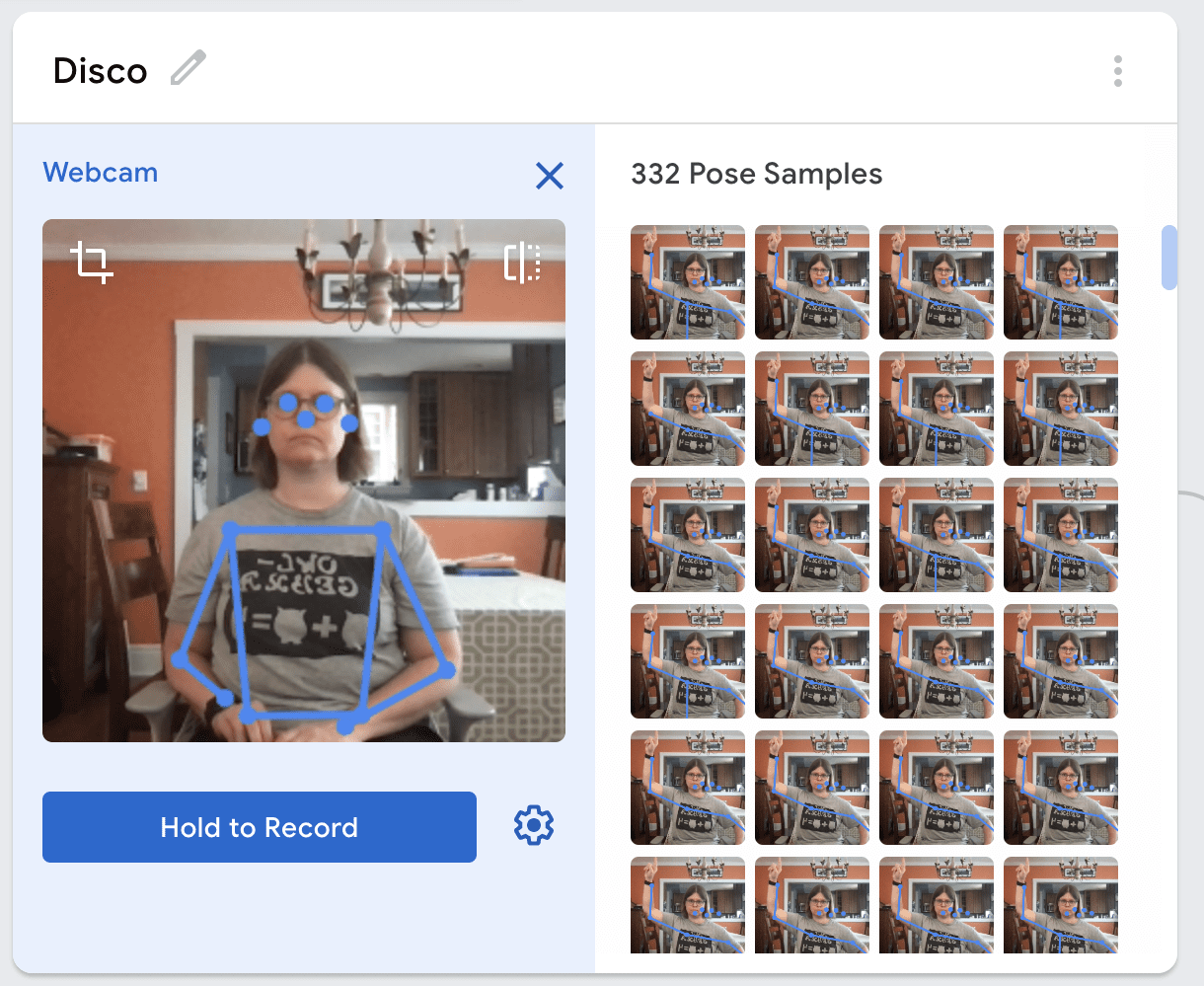Select second pose sample in first row
Viewport: 1204px width, 986px height.
click(x=812, y=282)
